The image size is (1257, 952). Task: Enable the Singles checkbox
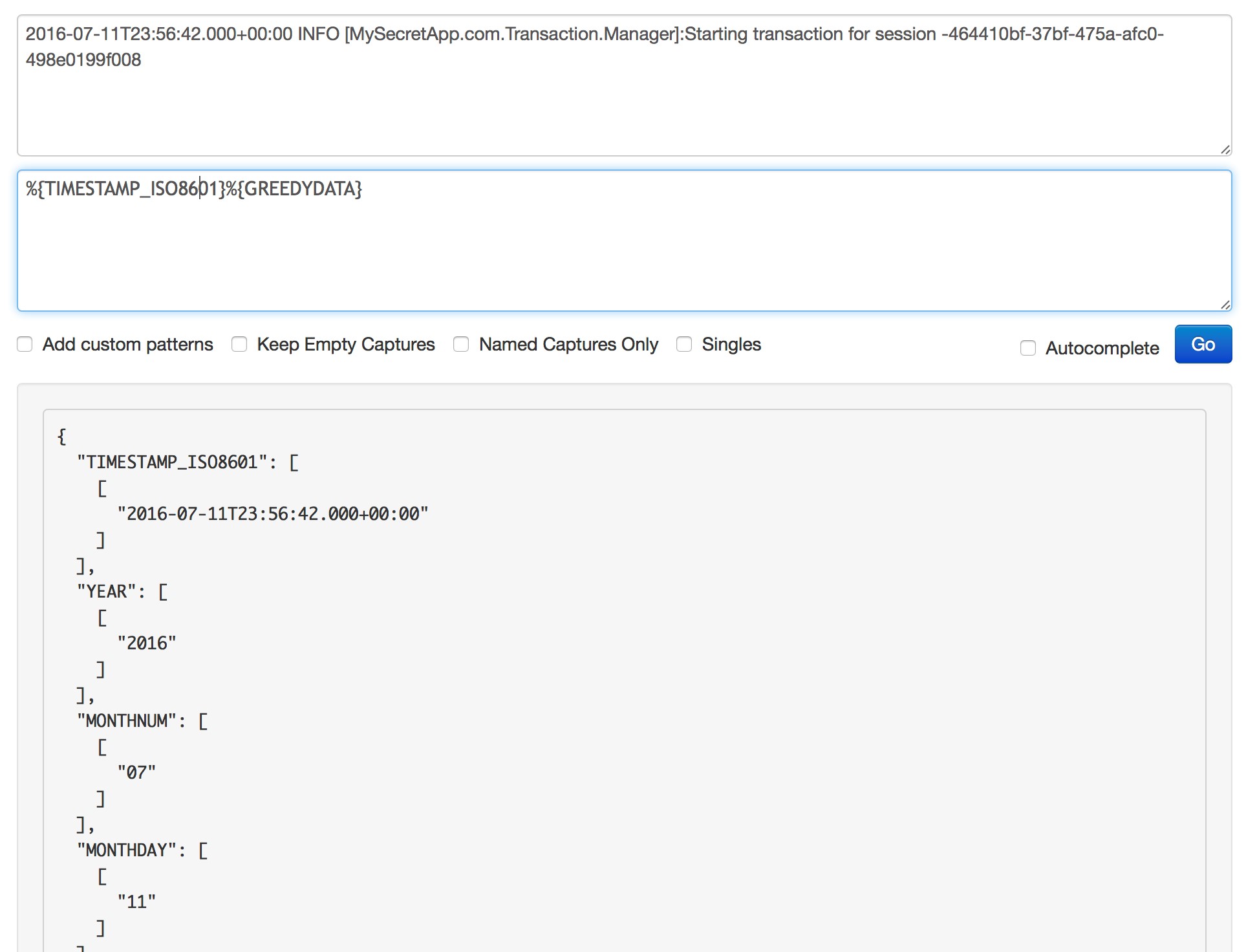coord(684,345)
